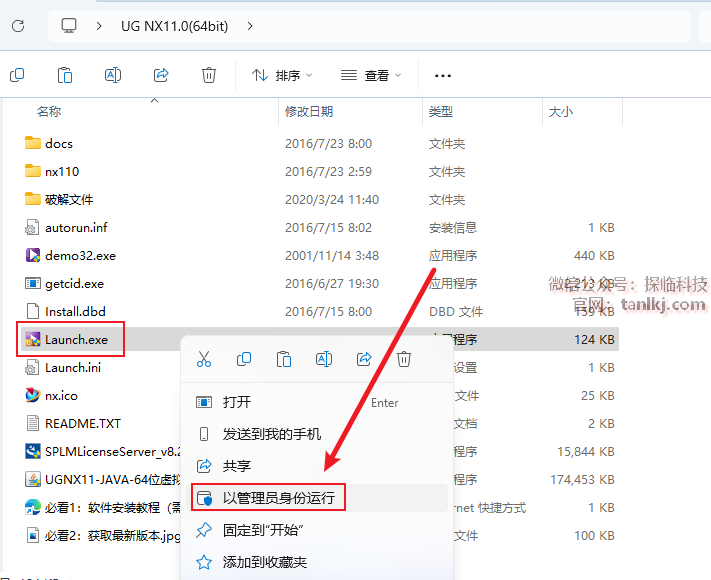
Task: Open the three-dots more options menu
Action: click(x=443, y=75)
